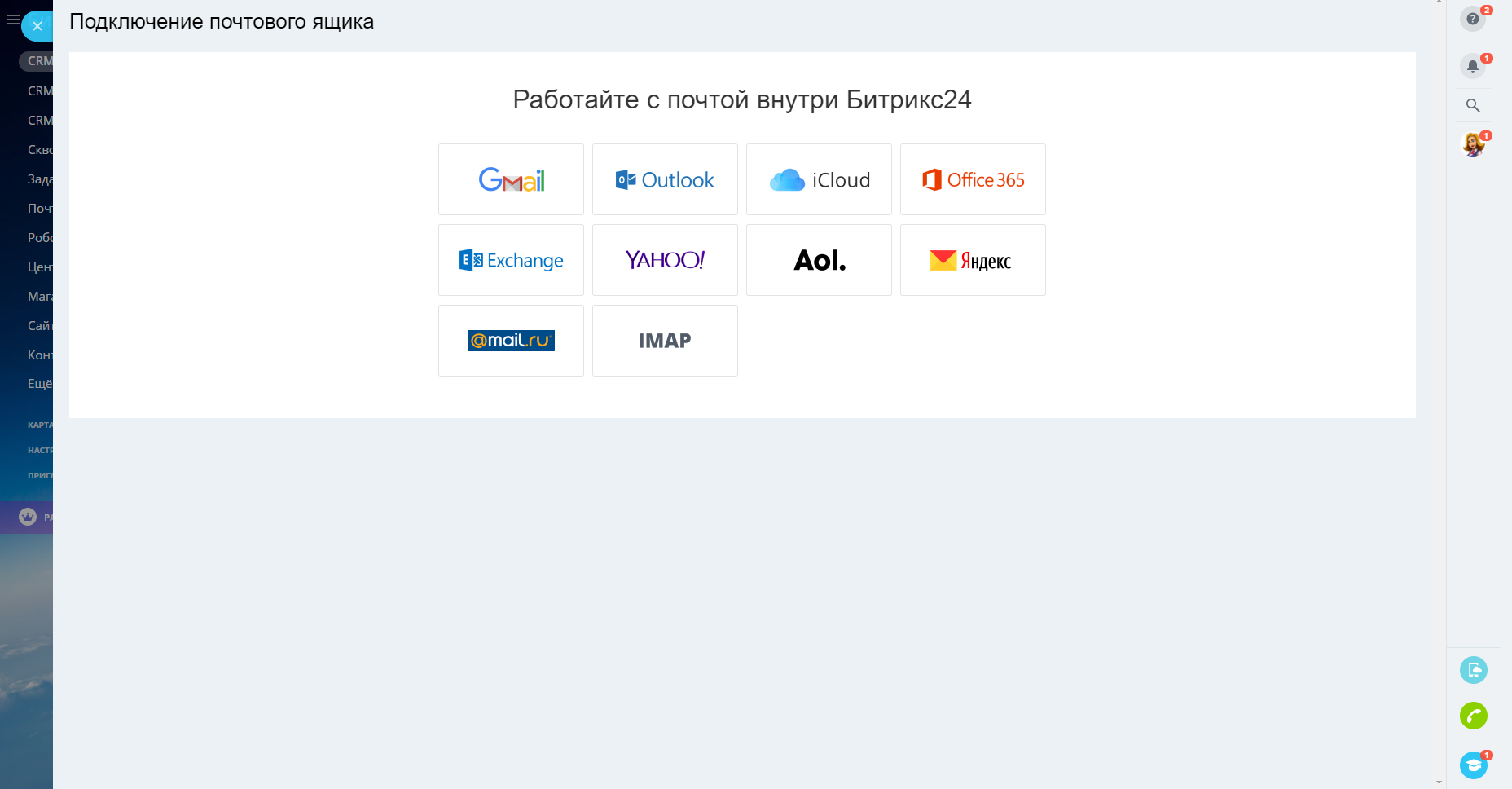Viewport: 1512px width, 789px height.
Task: Connect a Gmail mailbox
Action: click(x=511, y=179)
